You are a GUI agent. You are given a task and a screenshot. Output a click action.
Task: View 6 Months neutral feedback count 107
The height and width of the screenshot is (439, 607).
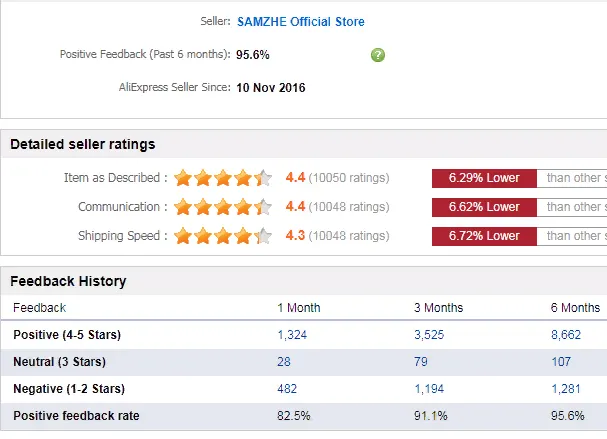pos(562,361)
